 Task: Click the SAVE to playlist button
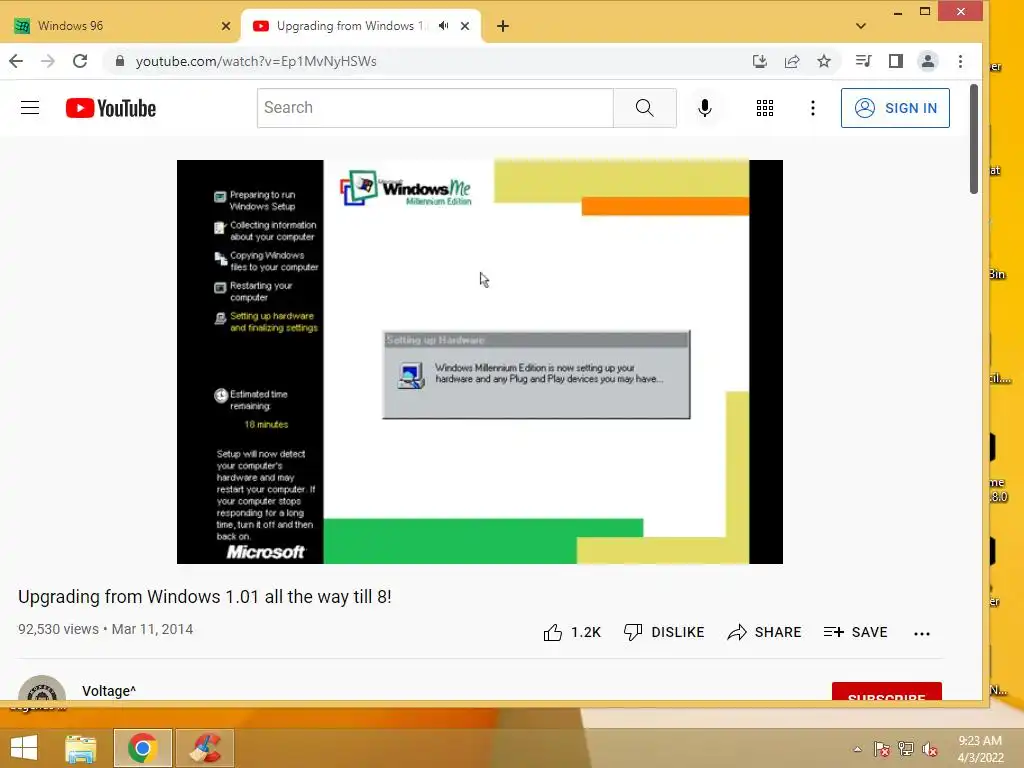point(856,632)
